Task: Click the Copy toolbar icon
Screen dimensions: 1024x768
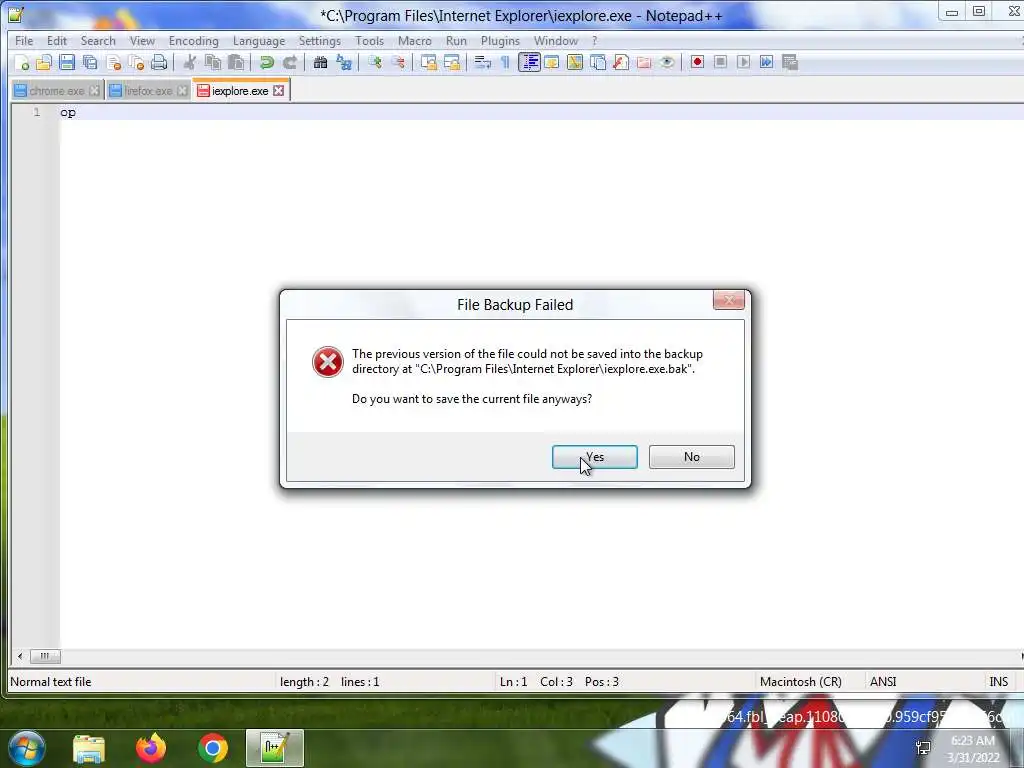Action: (x=213, y=63)
